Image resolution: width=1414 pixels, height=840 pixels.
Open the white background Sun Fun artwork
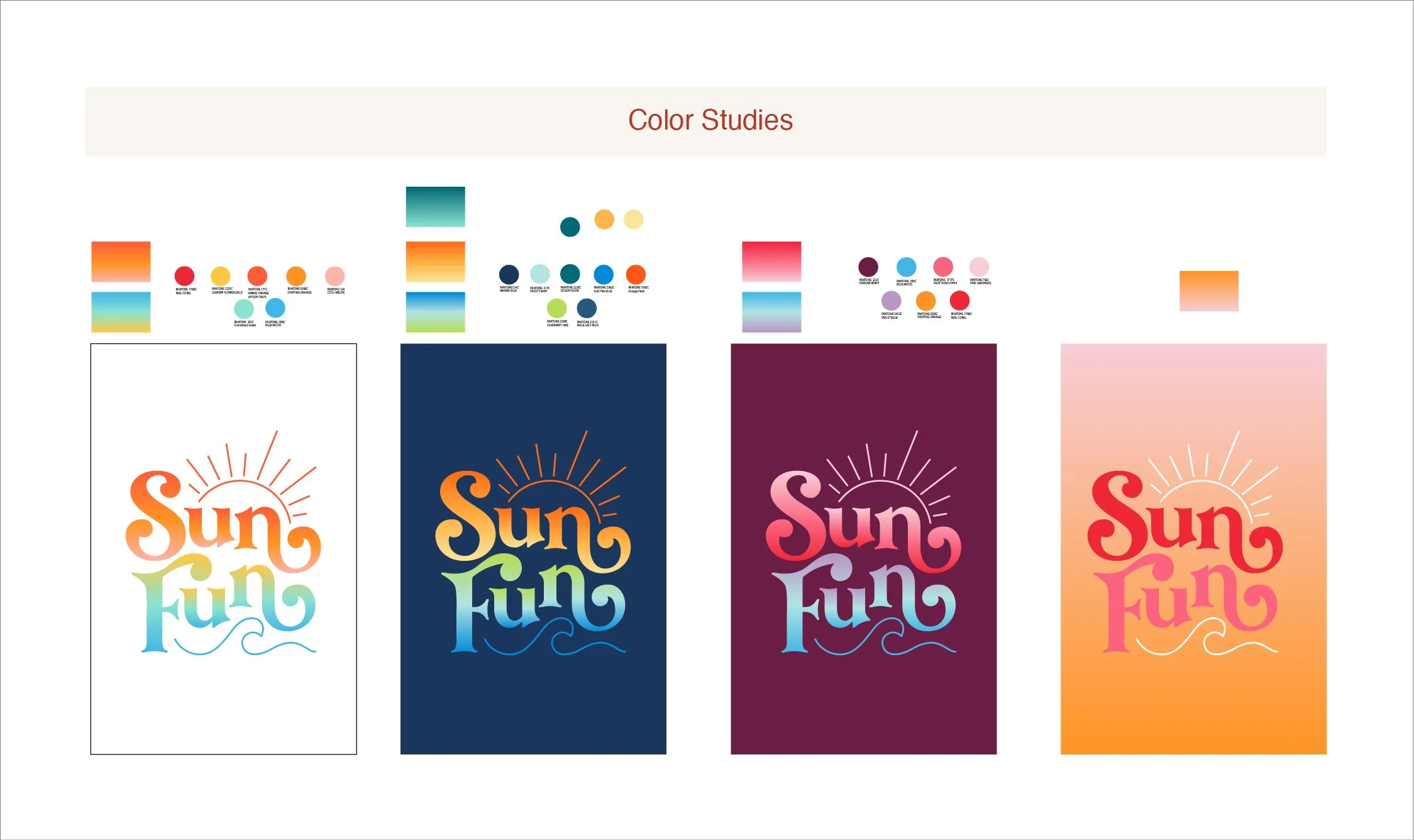(x=223, y=549)
